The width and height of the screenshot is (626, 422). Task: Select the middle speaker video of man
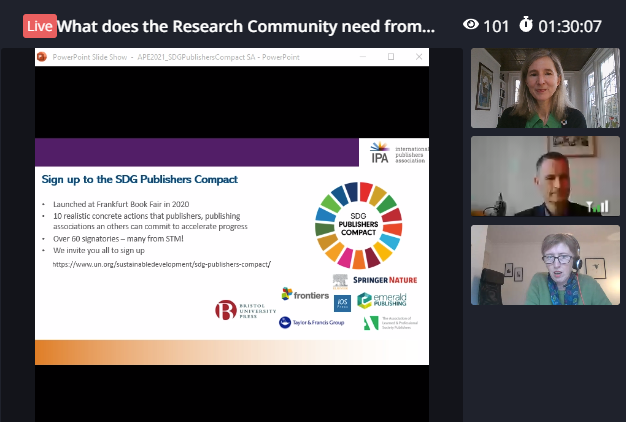pos(545,176)
